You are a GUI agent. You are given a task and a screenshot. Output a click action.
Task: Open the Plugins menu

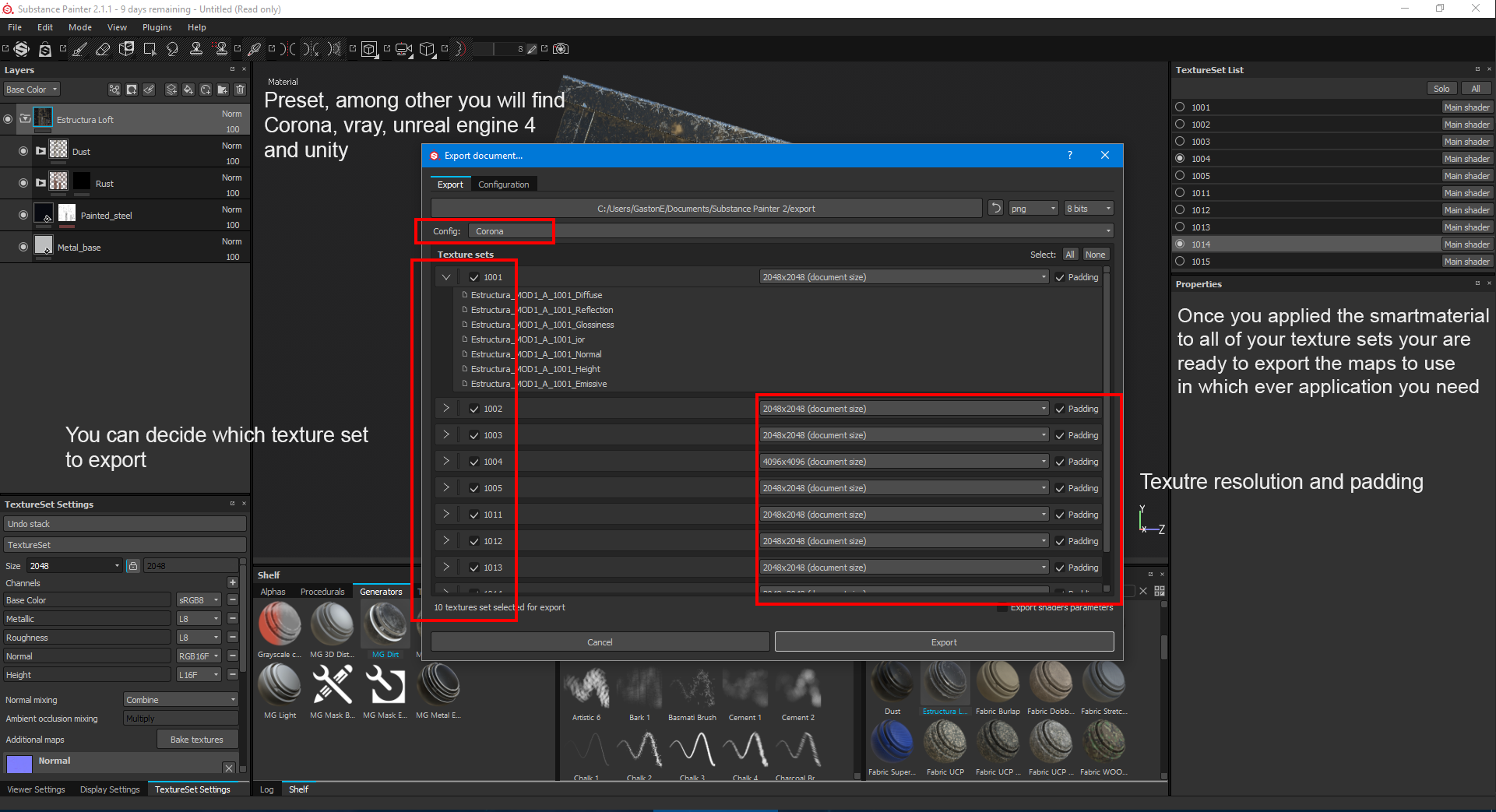click(157, 27)
